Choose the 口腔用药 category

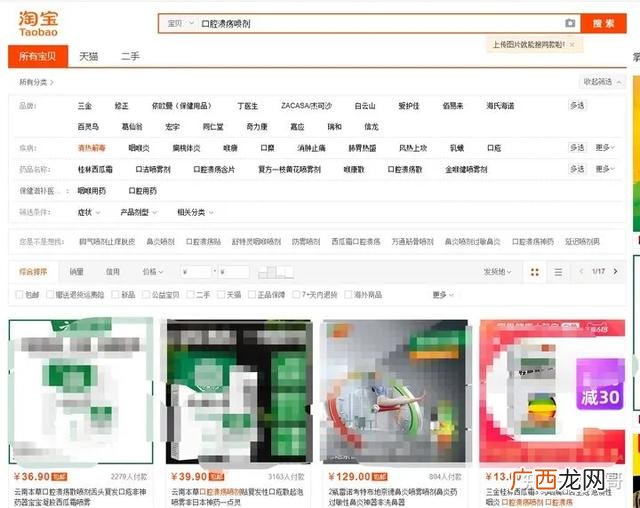[142, 191]
